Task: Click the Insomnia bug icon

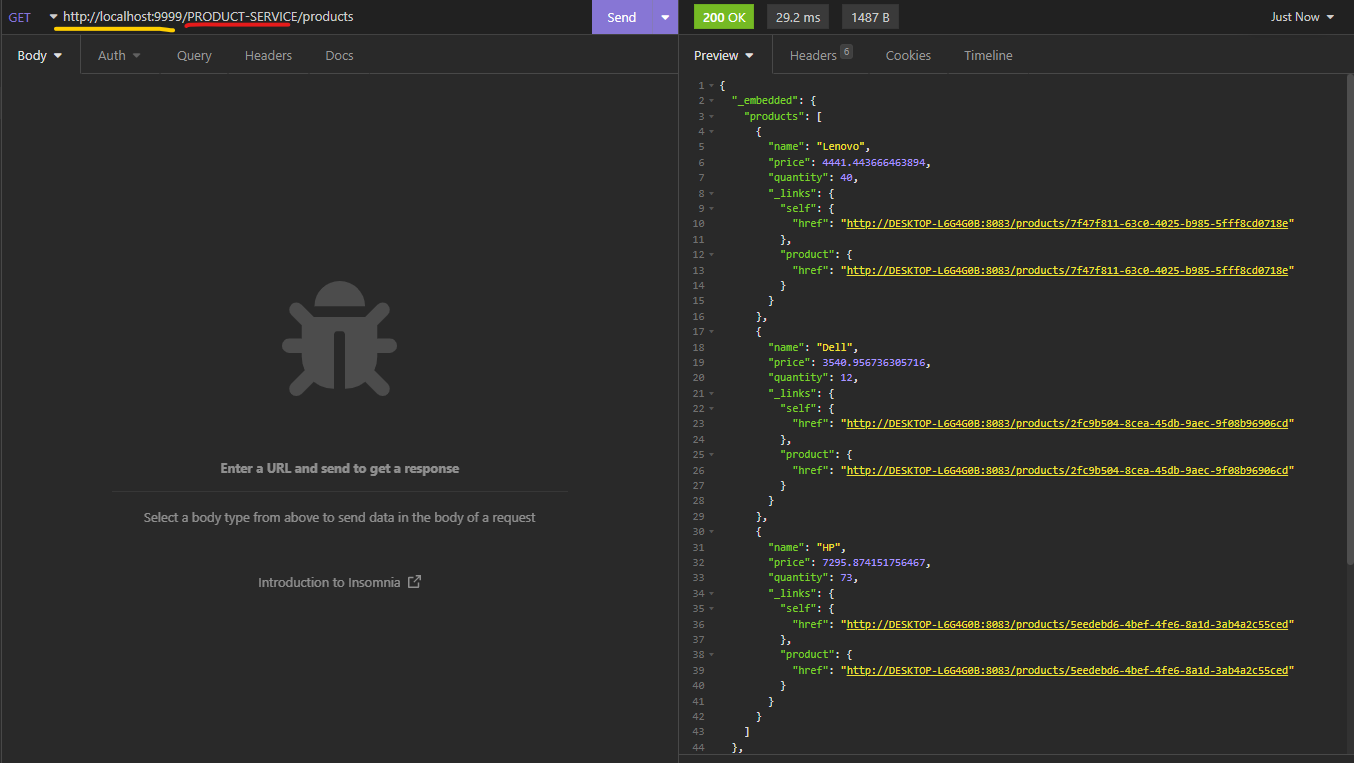Action: pyautogui.click(x=339, y=340)
